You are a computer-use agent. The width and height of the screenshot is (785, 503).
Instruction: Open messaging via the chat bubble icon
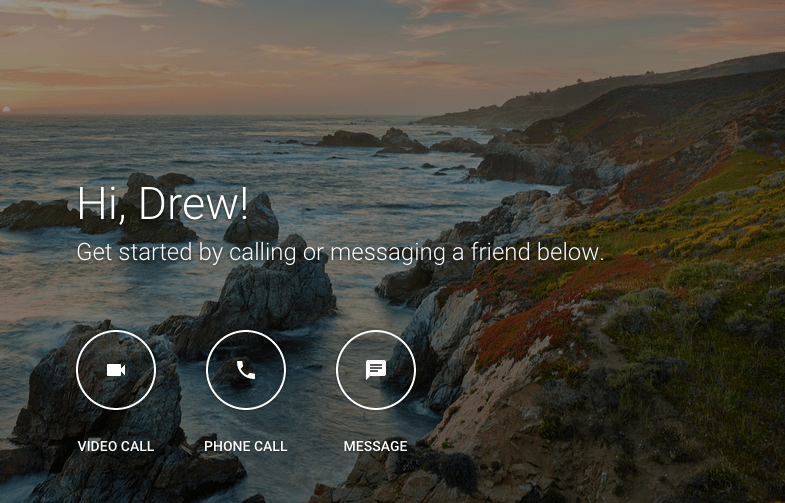[376, 370]
